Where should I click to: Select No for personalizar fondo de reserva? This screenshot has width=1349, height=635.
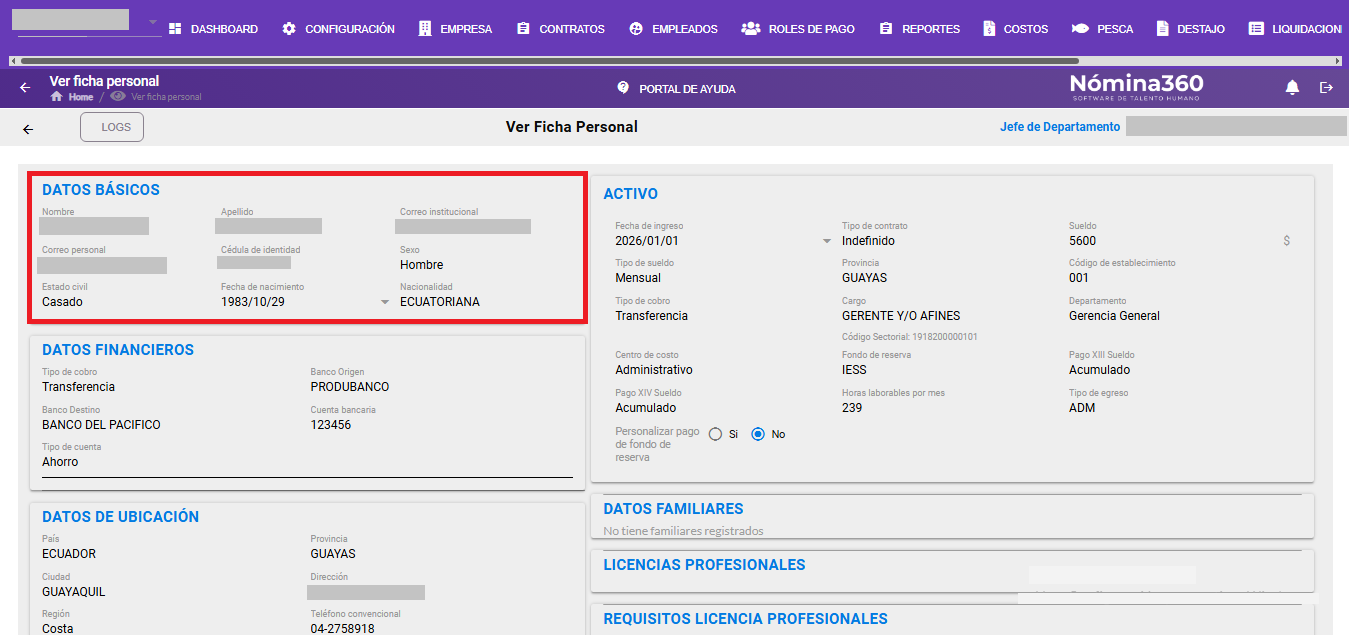(758, 434)
